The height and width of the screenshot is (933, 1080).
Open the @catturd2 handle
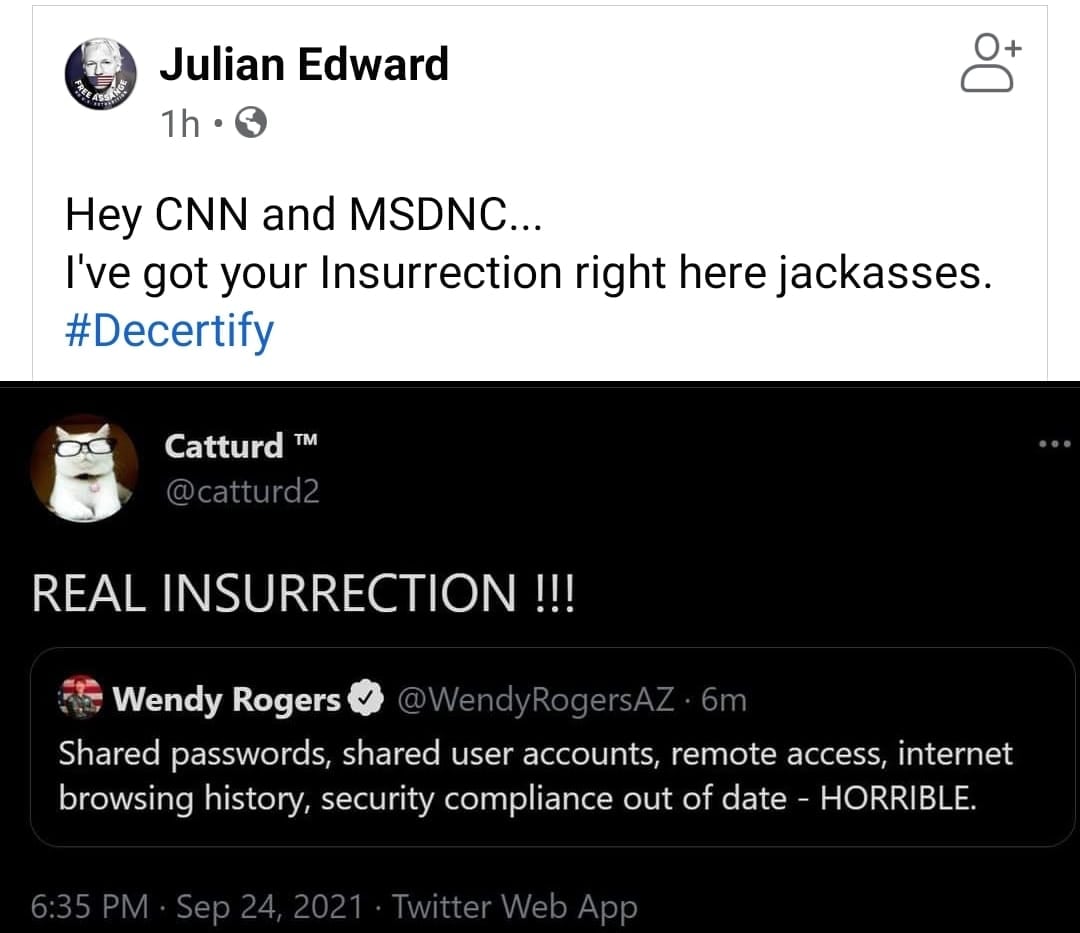point(242,491)
